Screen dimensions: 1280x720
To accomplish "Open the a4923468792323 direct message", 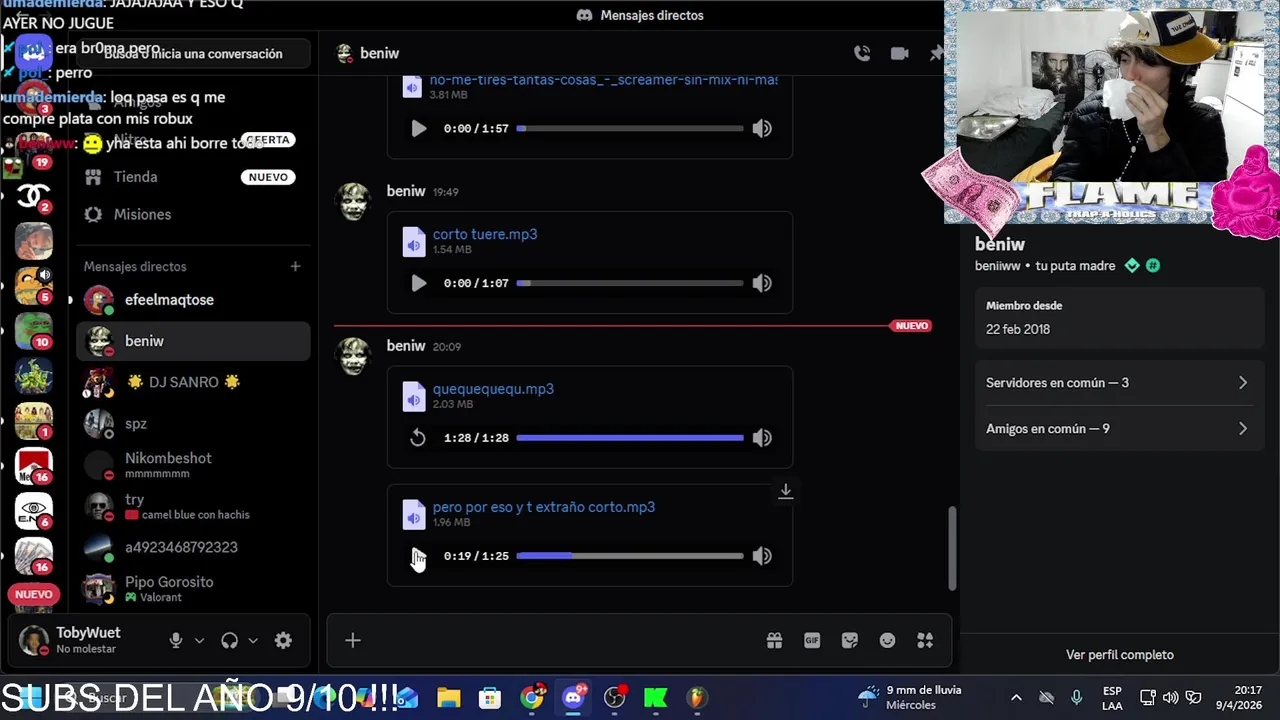I will [193, 548].
